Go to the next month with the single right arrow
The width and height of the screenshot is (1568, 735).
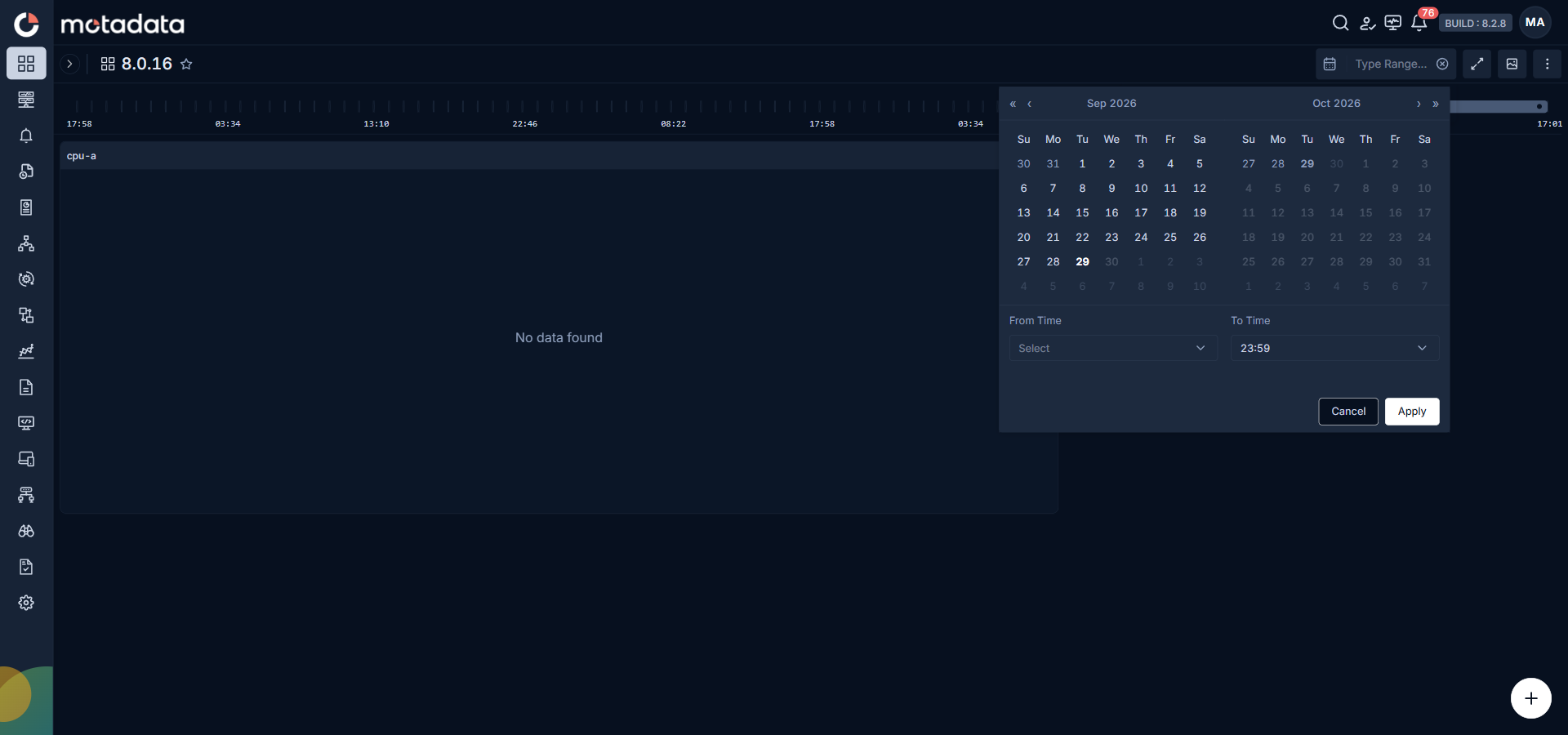pyautogui.click(x=1419, y=104)
